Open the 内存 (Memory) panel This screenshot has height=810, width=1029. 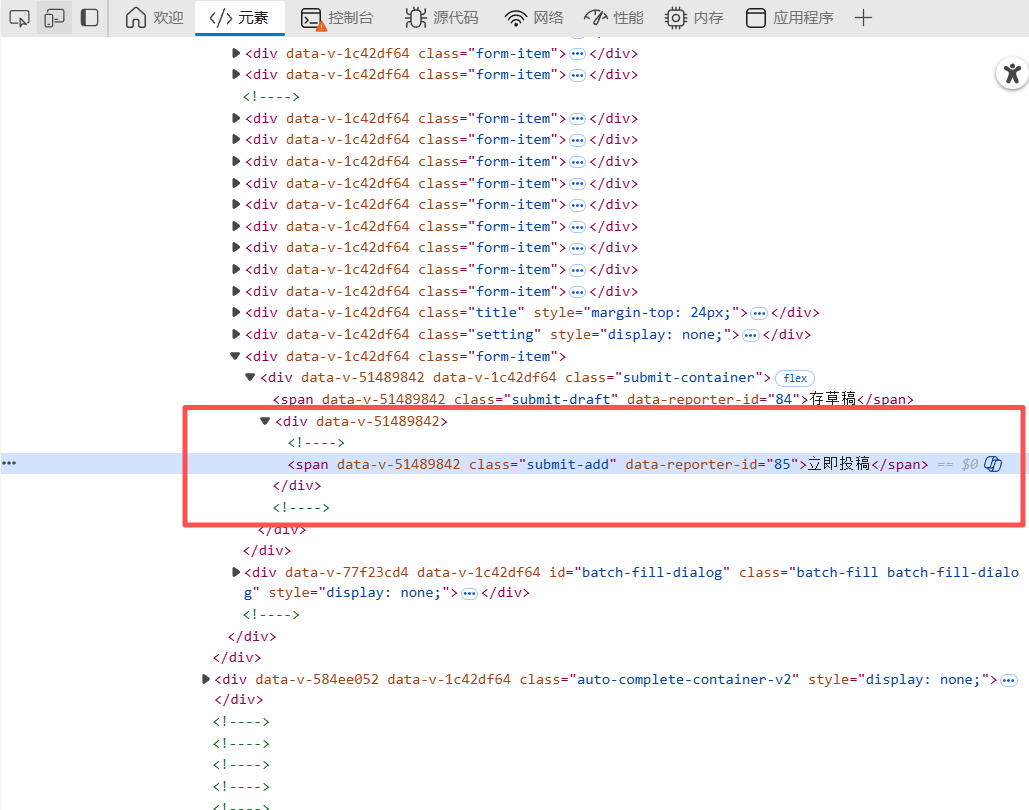click(x=695, y=17)
